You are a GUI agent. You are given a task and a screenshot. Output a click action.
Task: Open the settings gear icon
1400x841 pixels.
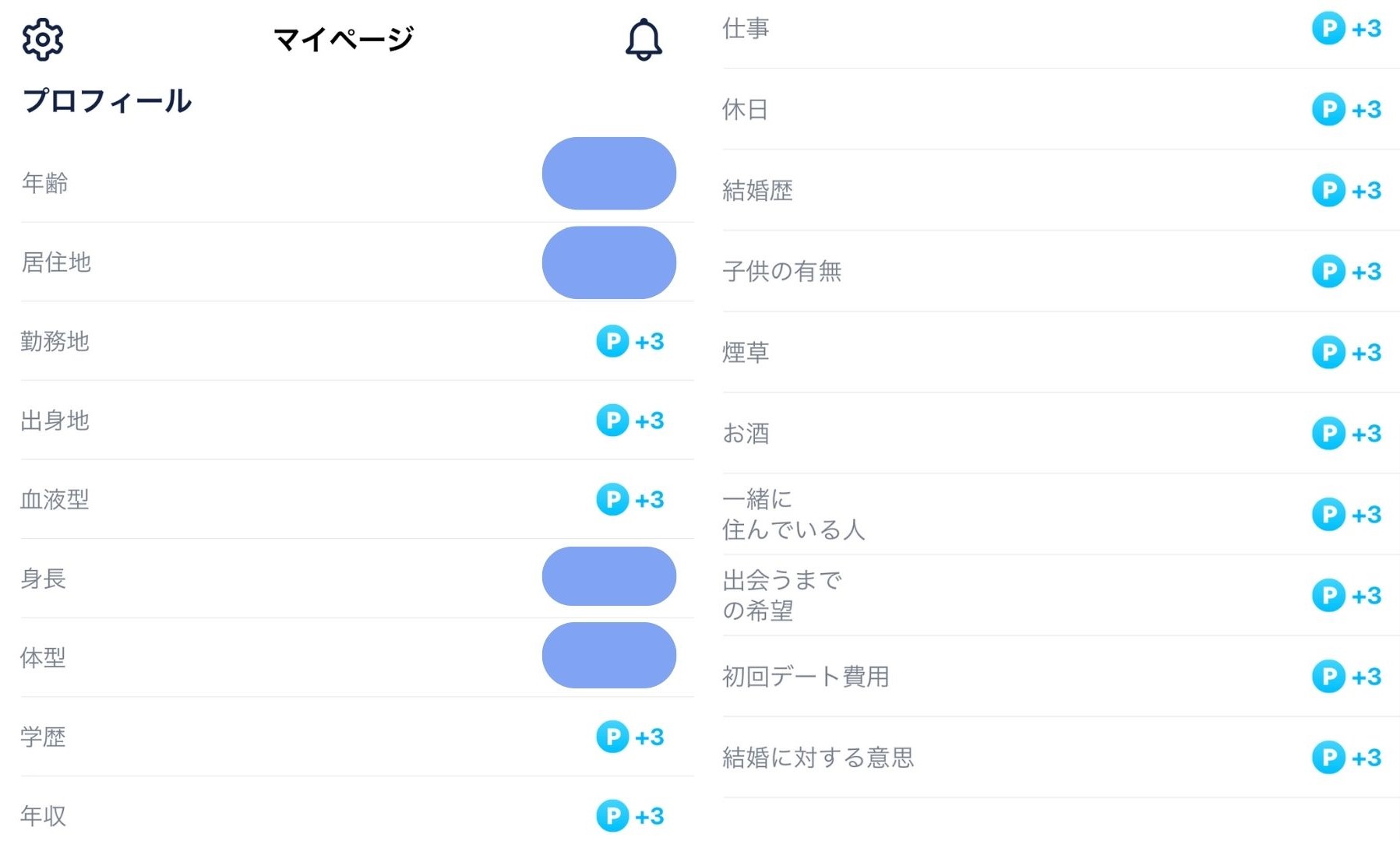pyautogui.click(x=43, y=38)
